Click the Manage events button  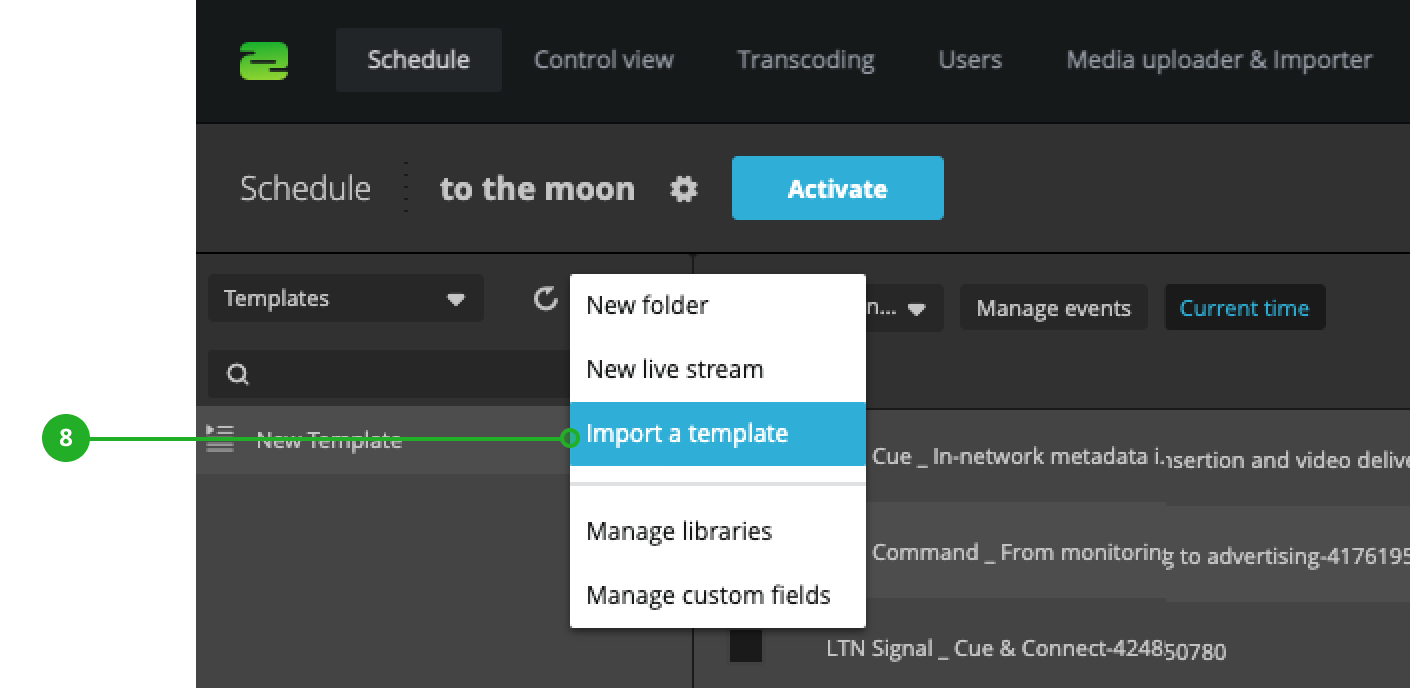coord(1053,308)
